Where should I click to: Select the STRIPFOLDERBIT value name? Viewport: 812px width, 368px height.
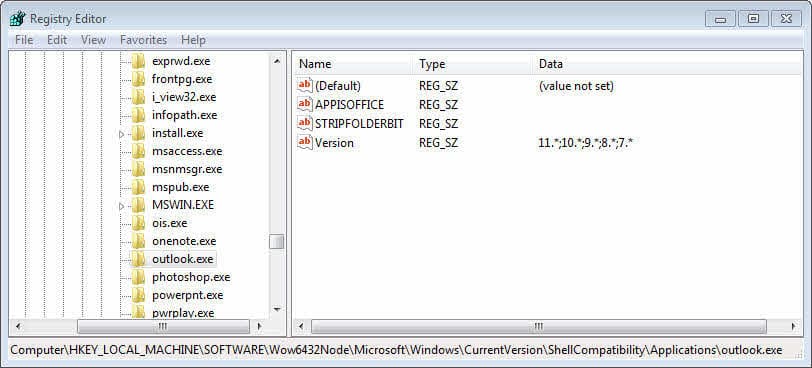[359, 124]
